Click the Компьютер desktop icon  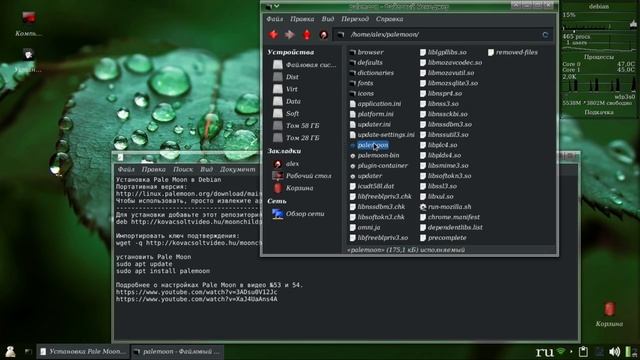pos(28,24)
